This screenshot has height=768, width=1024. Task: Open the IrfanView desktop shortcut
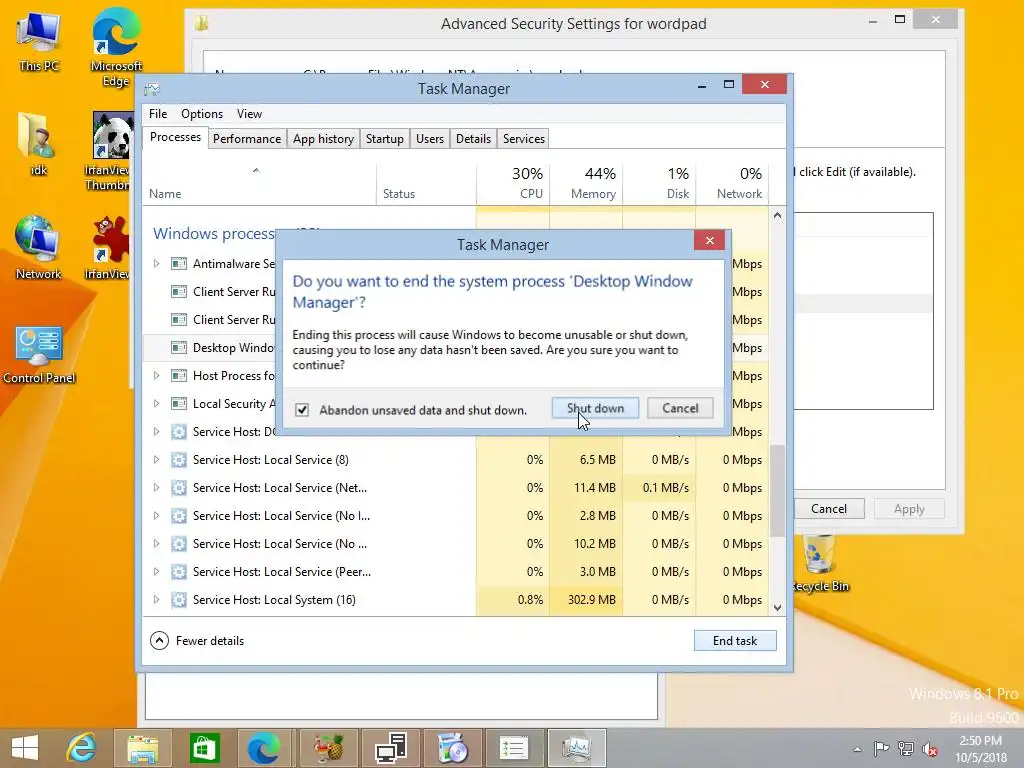[110, 248]
